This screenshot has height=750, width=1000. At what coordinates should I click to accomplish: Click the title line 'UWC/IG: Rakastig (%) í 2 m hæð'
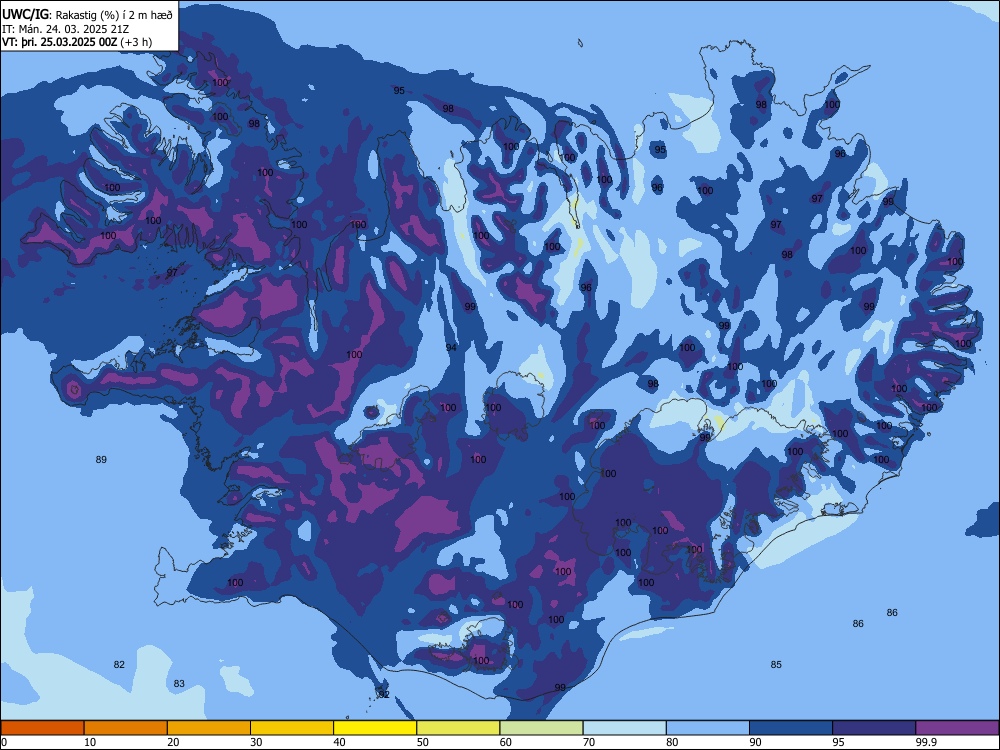pos(87,15)
